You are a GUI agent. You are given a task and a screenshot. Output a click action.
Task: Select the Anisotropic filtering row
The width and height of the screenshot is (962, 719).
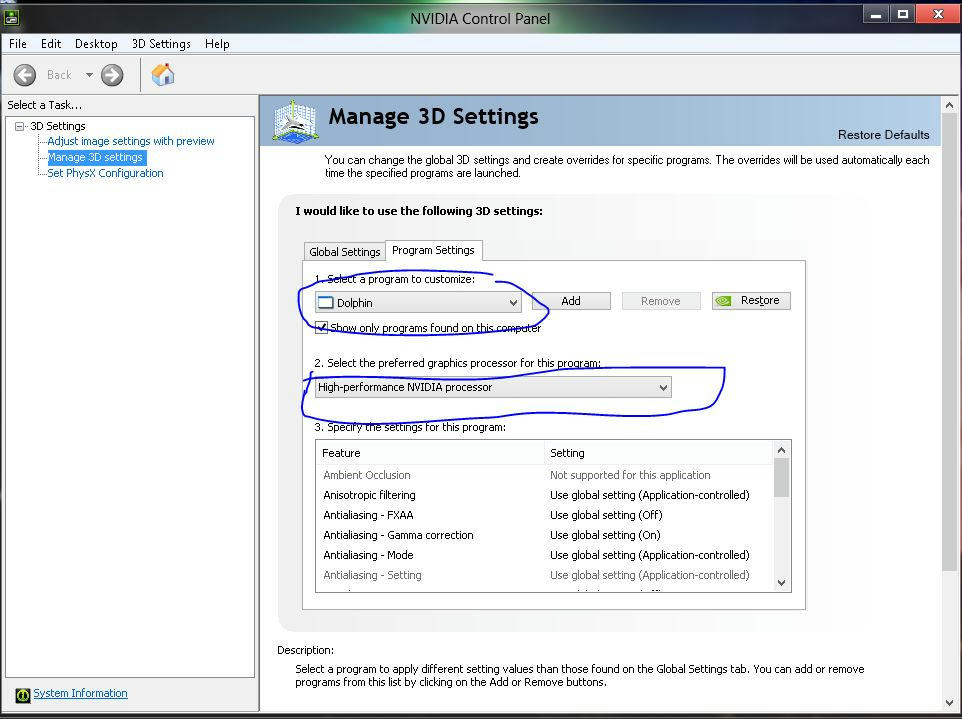(x=545, y=495)
